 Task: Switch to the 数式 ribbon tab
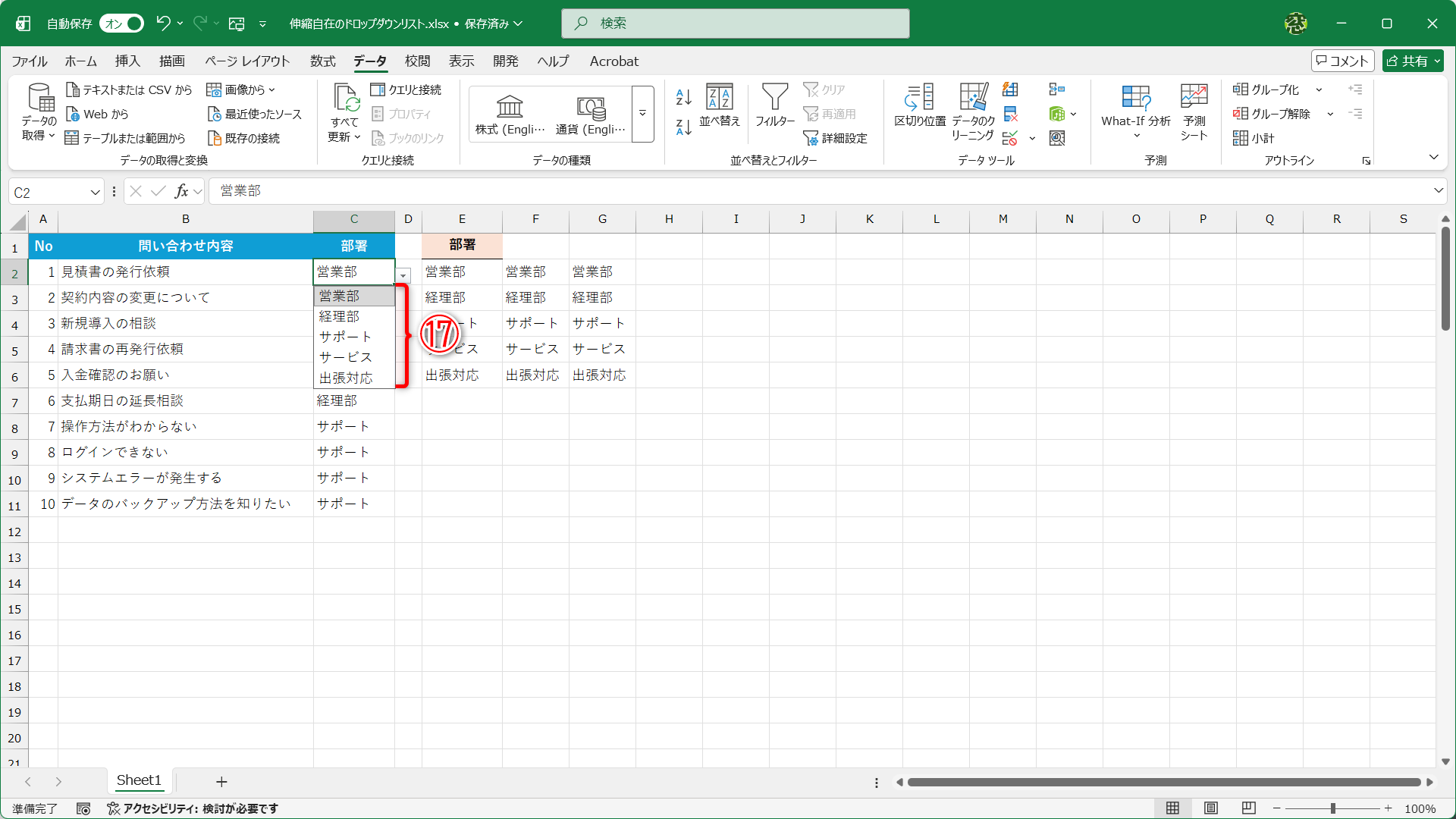click(x=322, y=61)
